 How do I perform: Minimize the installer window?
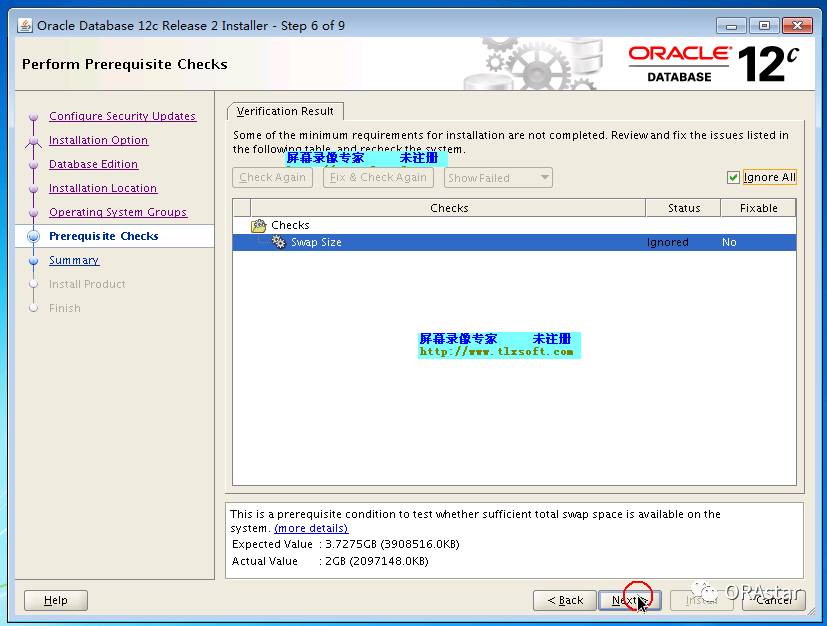[731, 25]
